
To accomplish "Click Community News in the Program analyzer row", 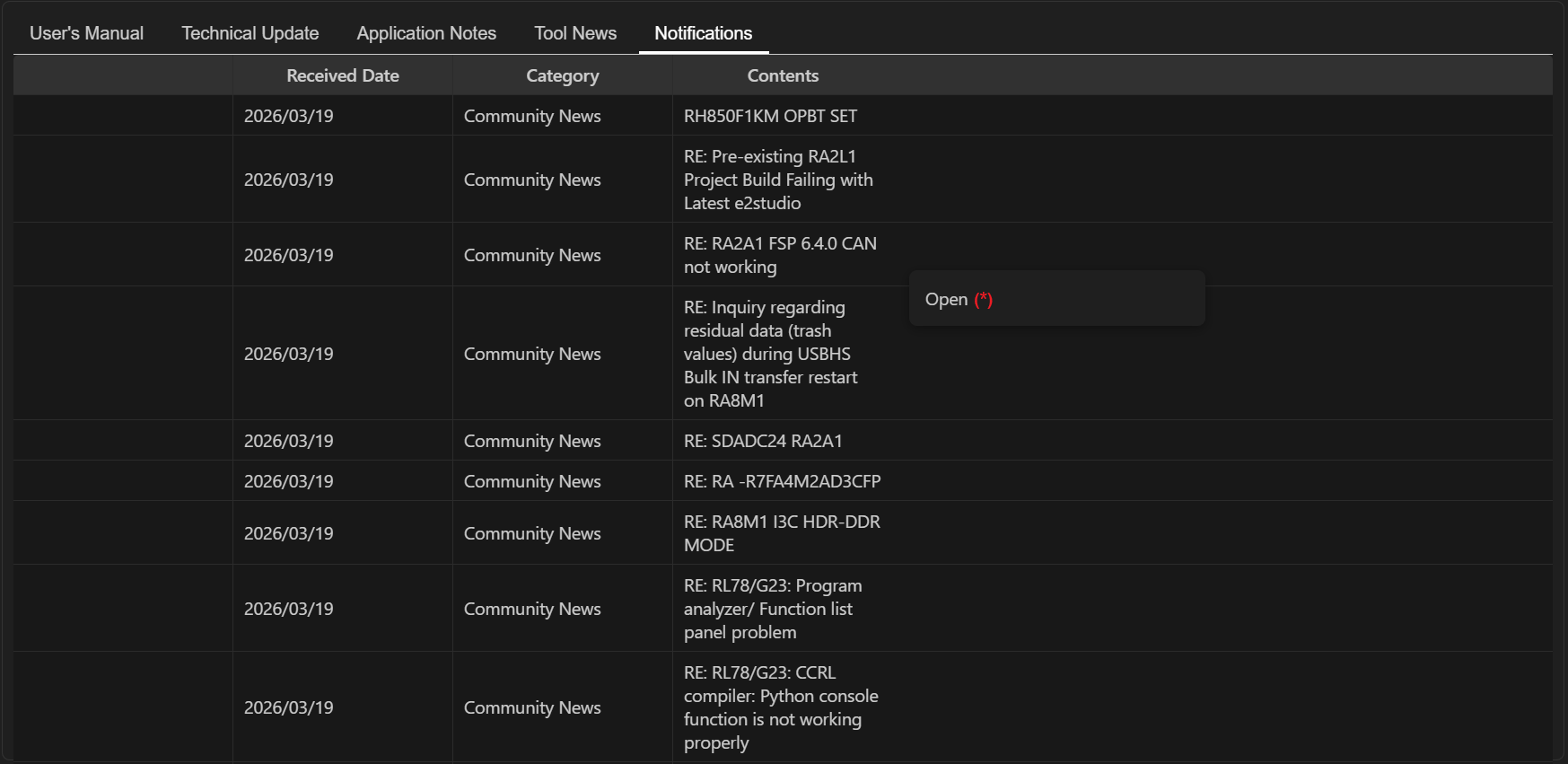I will click(x=532, y=609).
